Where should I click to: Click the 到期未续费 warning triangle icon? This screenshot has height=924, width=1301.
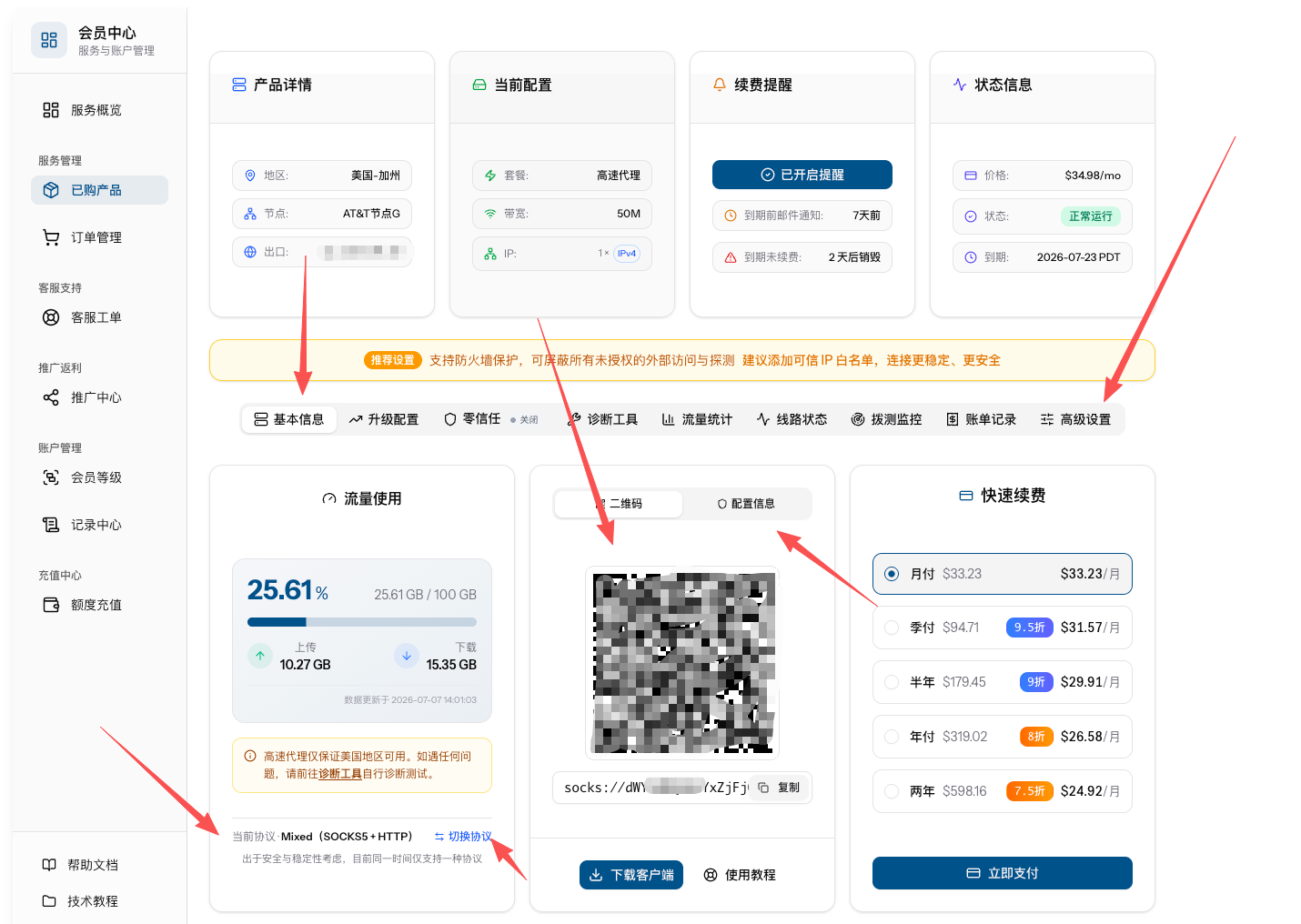pyautogui.click(x=731, y=257)
